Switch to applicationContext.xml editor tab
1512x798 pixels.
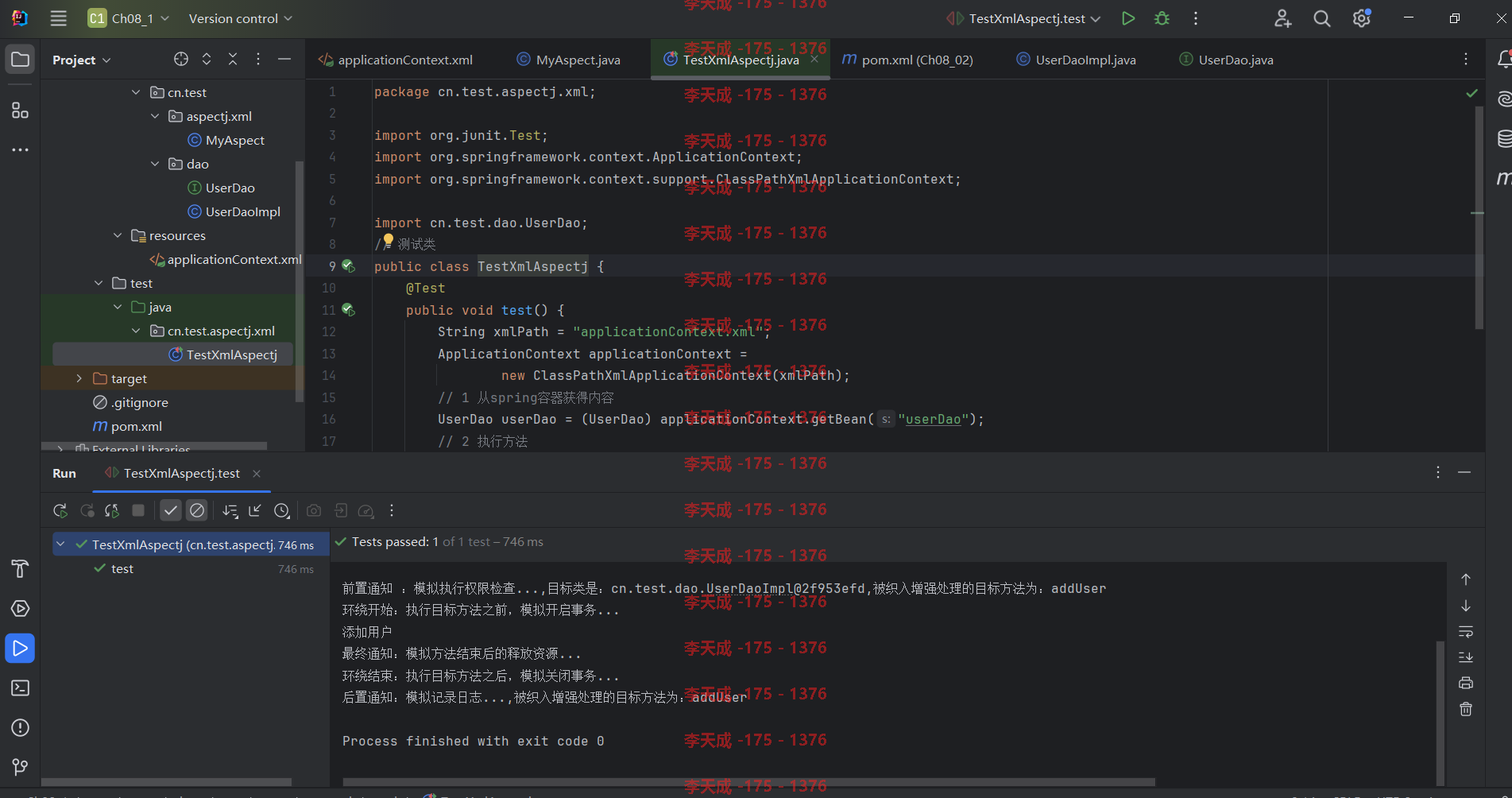(x=396, y=60)
